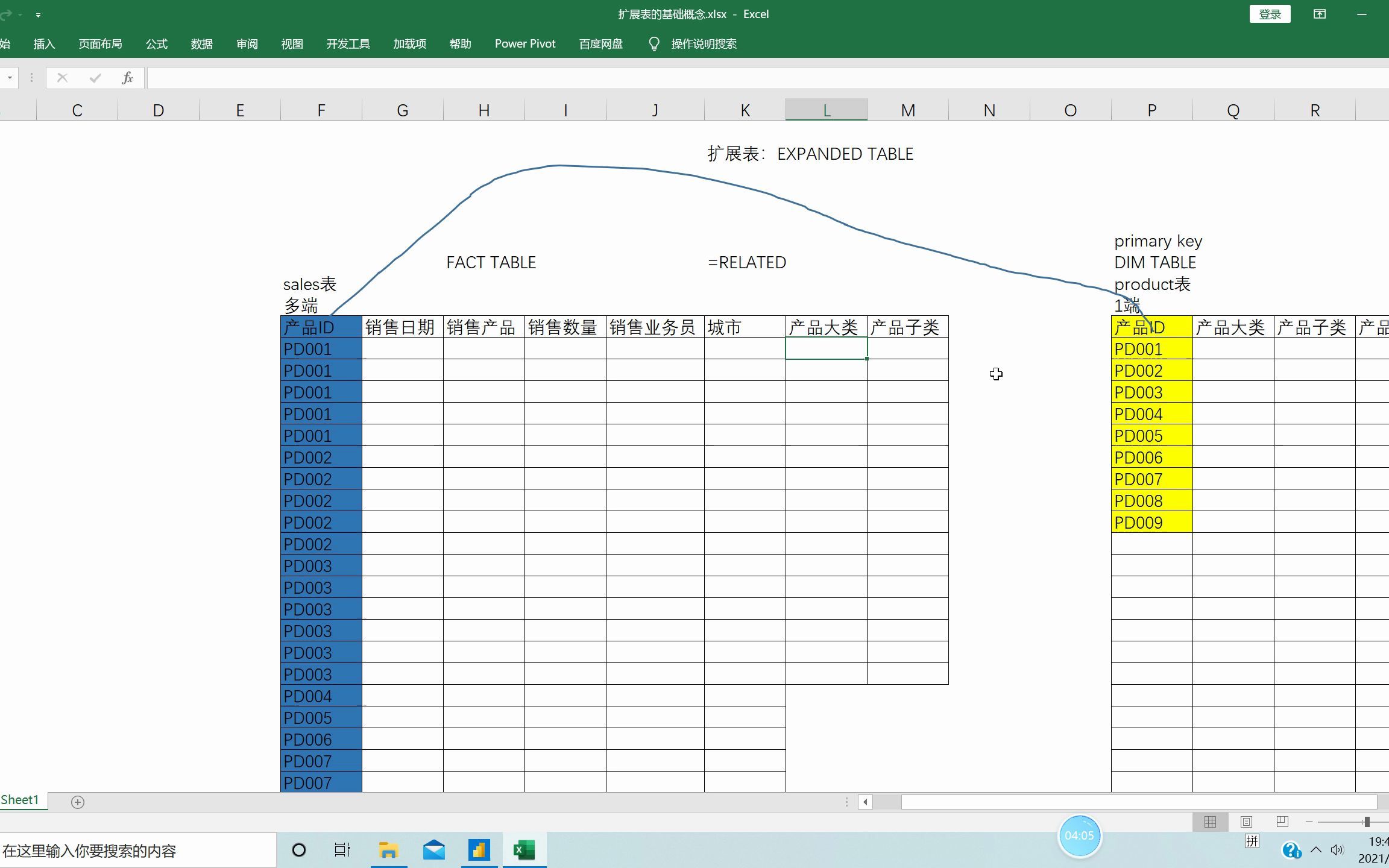The width and height of the screenshot is (1389, 868).
Task: Open the 视图 ribbon tab
Action: pyautogui.click(x=292, y=44)
